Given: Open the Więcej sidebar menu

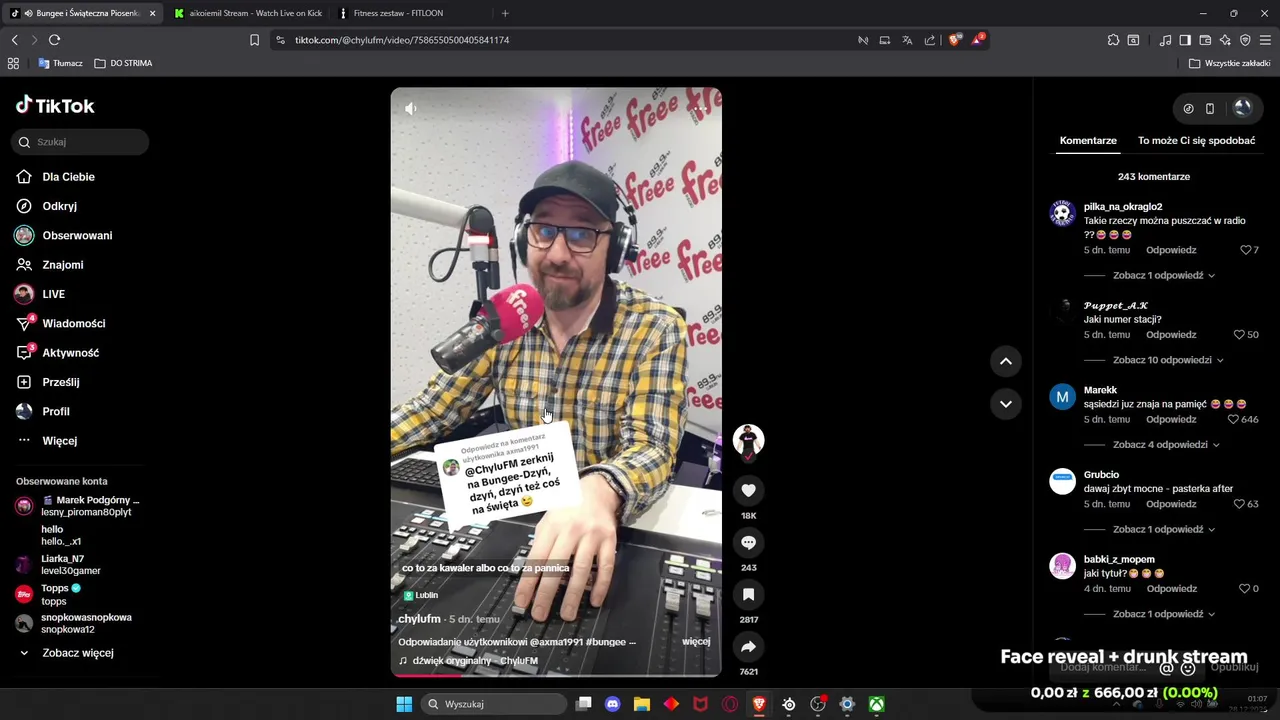Looking at the screenshot, I should (x=59, y=441).
